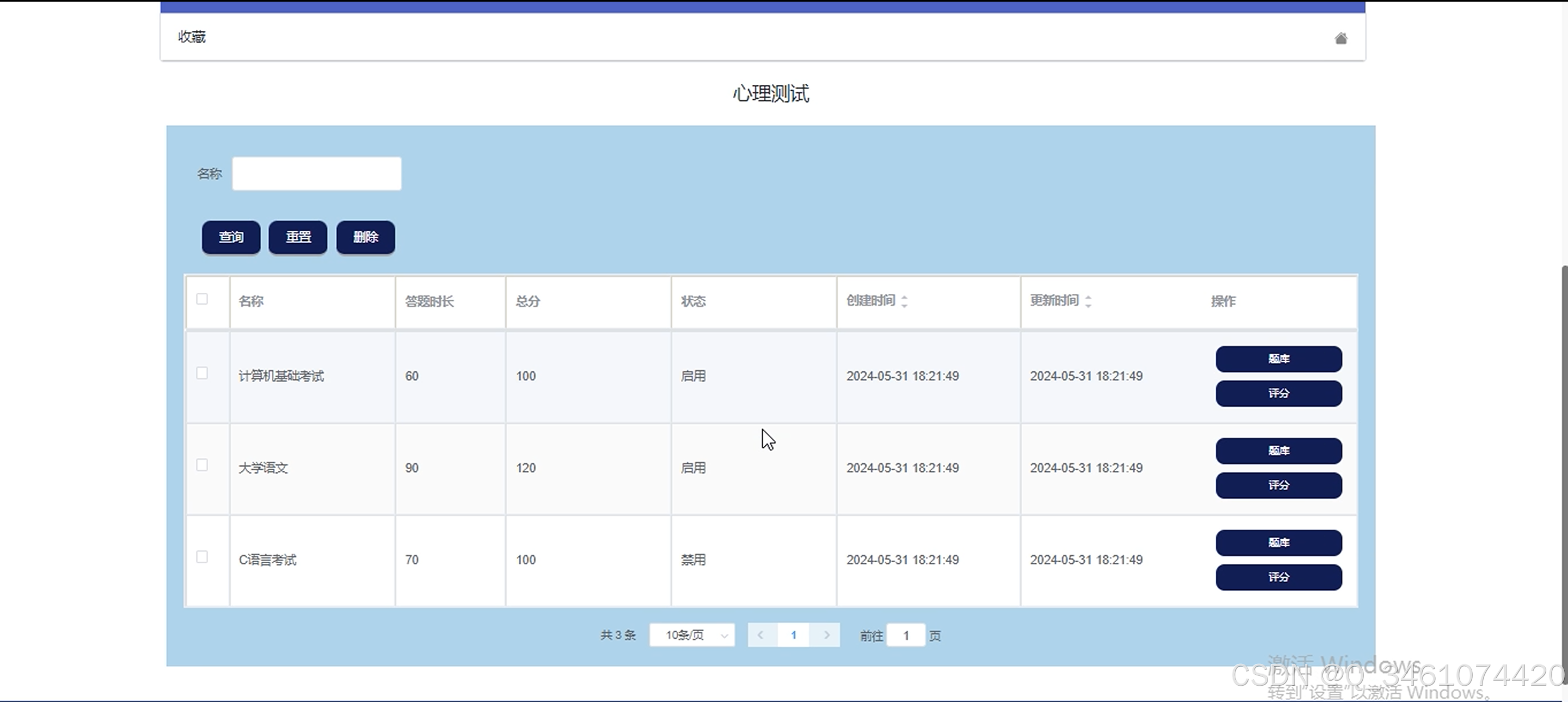This screenshot has height=702, width=1568.
Task: Click the 前往 page number input
Action: coord(906,635)
